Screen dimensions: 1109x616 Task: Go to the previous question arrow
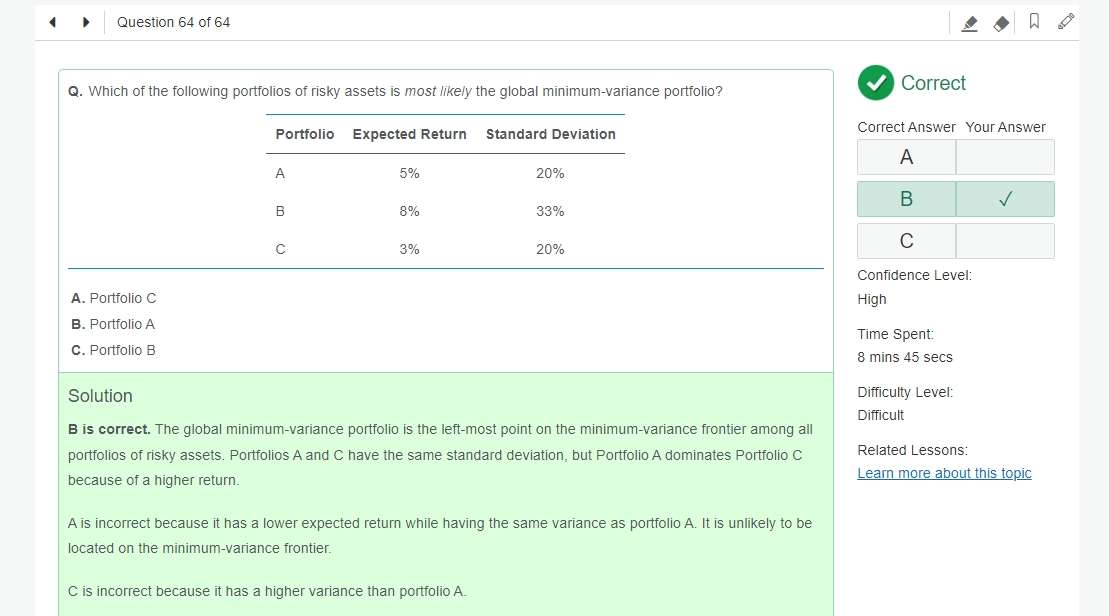(x=52, y=22)
